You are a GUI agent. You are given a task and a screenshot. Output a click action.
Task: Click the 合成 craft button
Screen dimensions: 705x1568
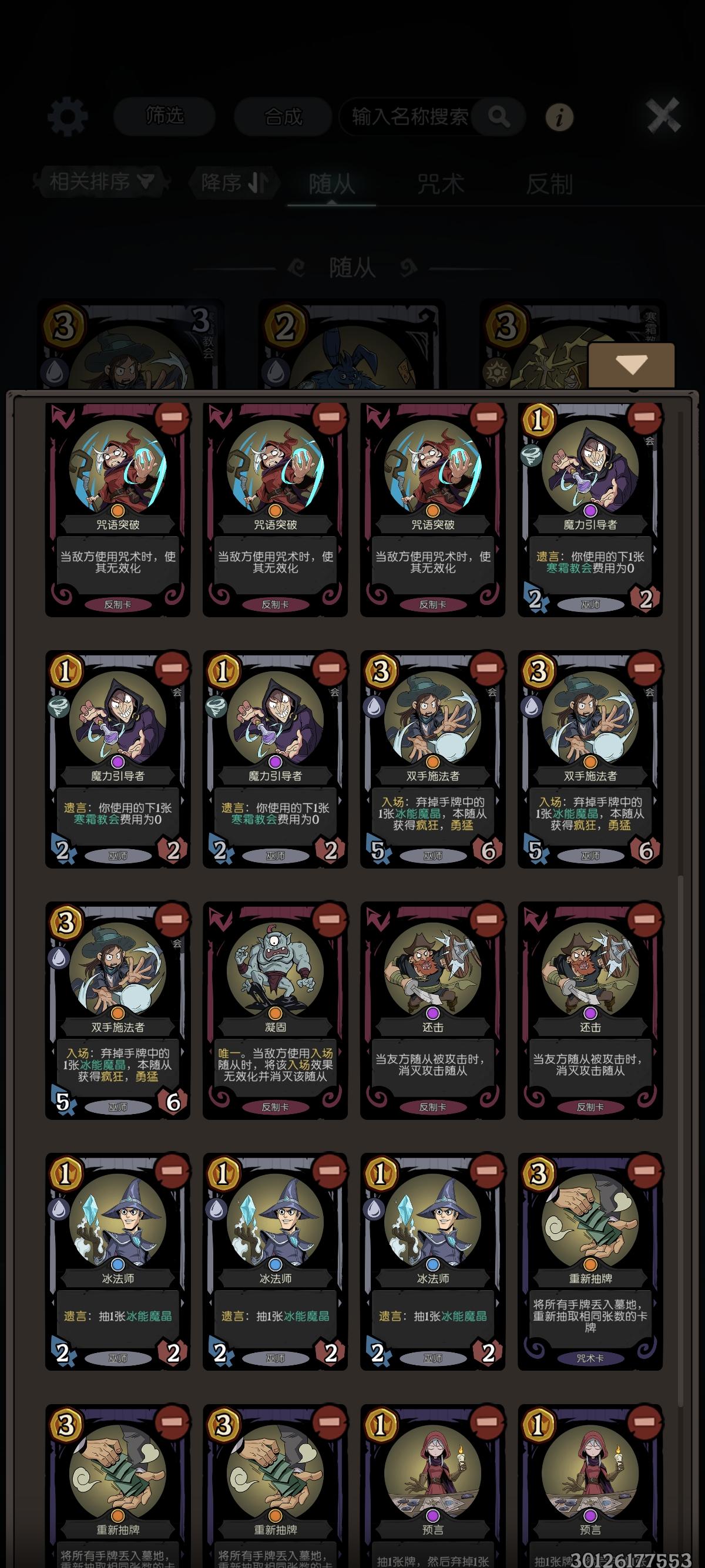283,116
